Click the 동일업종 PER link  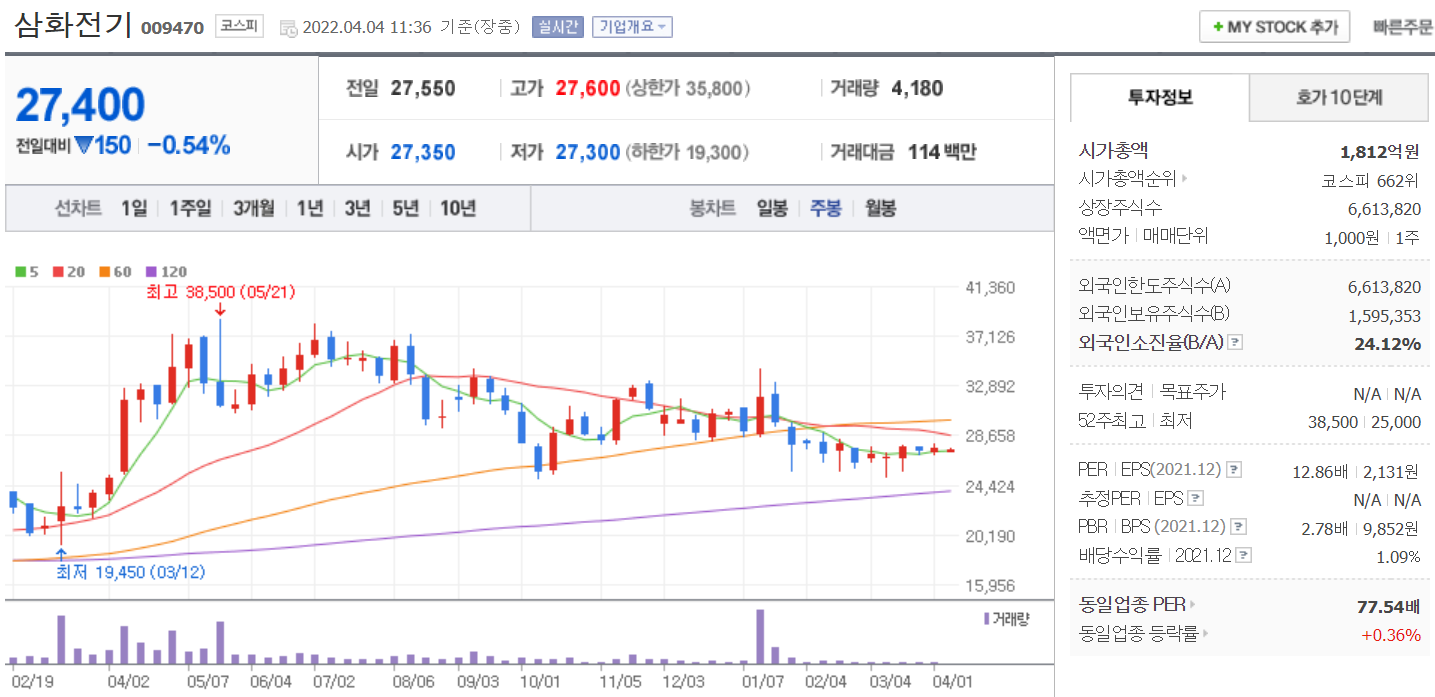click(1132, 605)
